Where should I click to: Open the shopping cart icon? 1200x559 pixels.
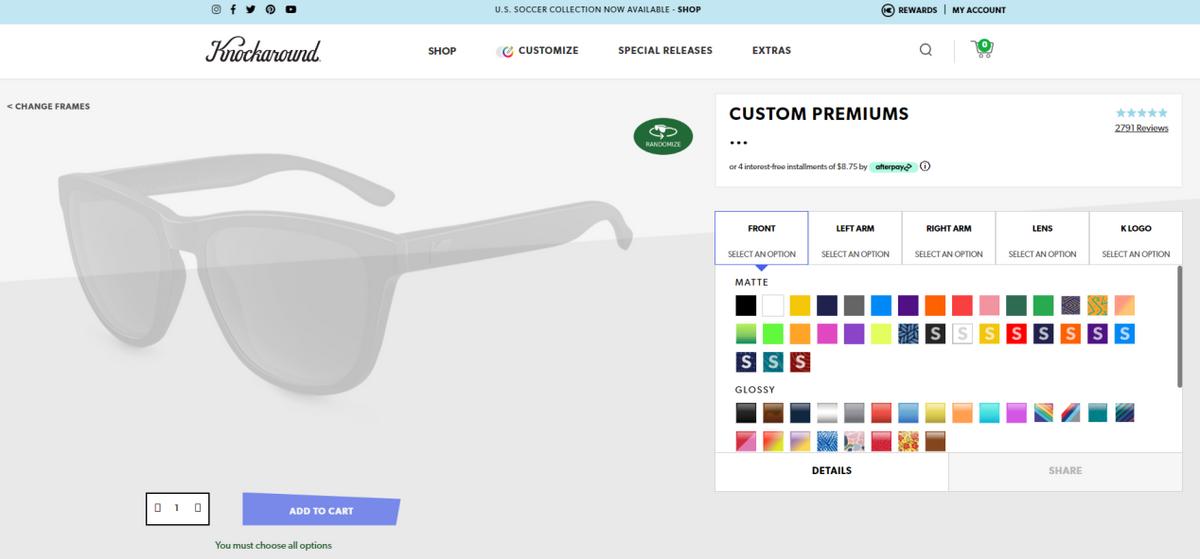click(982, 50)
